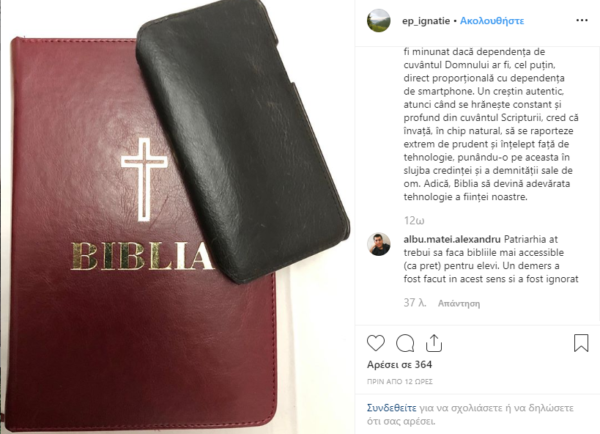Open post timestamp ΠΡΙΝ ΑΠΟ 12 ΩΡΕΣ

tap(399, 382)
